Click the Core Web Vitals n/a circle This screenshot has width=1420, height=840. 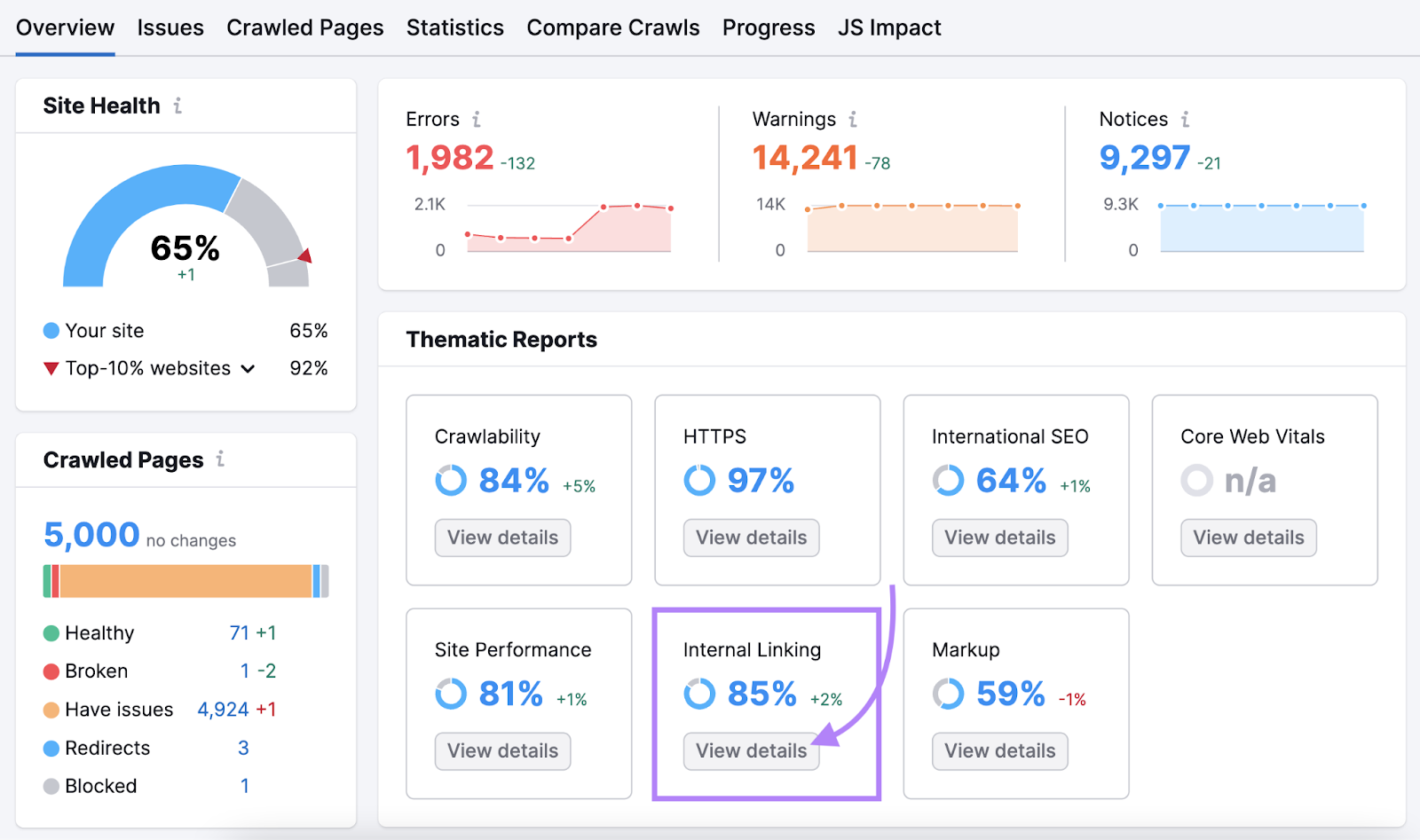point(1197,480)
